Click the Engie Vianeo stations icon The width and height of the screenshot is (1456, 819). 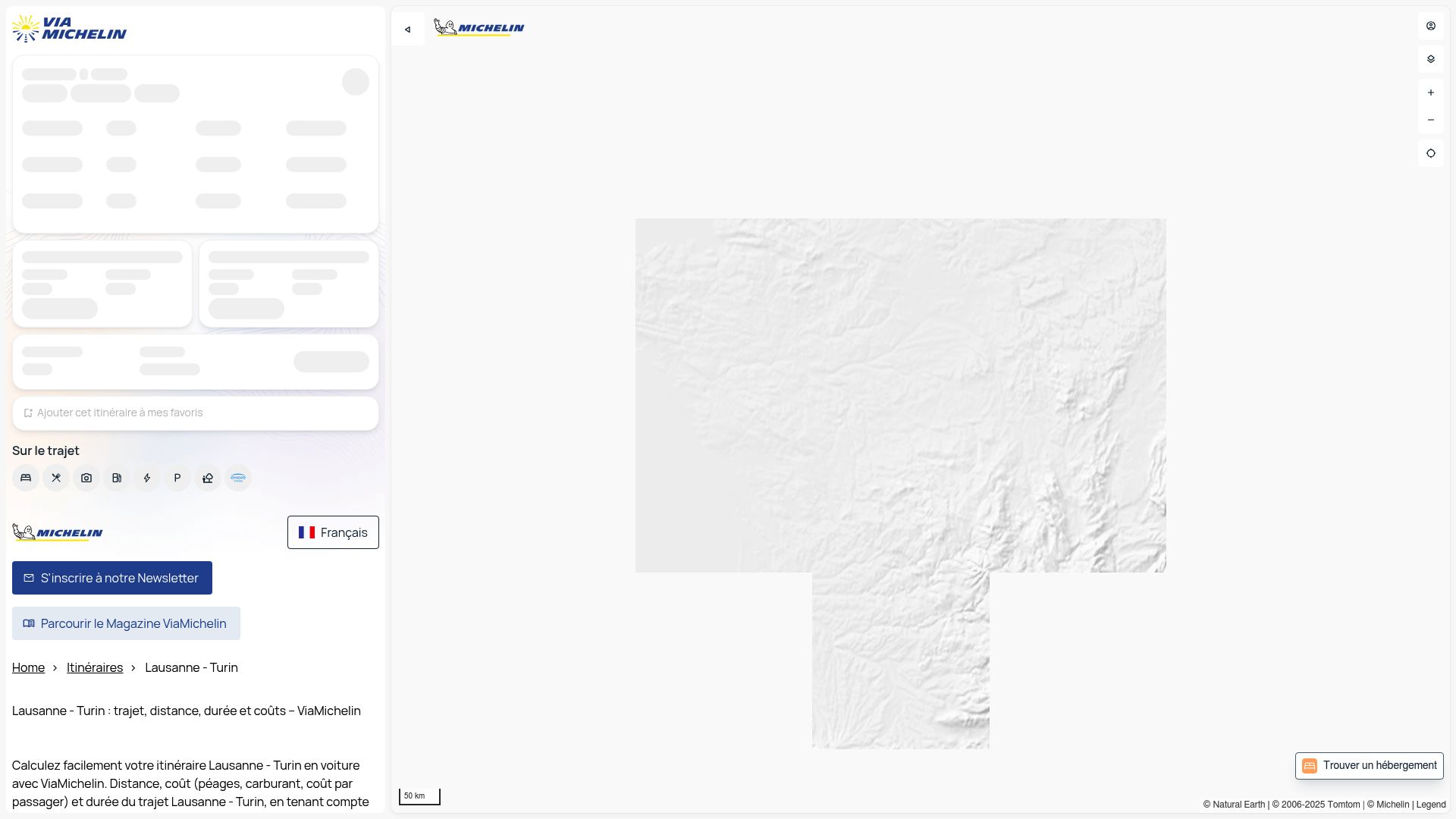pyautogui.click(x=238, y=478)
